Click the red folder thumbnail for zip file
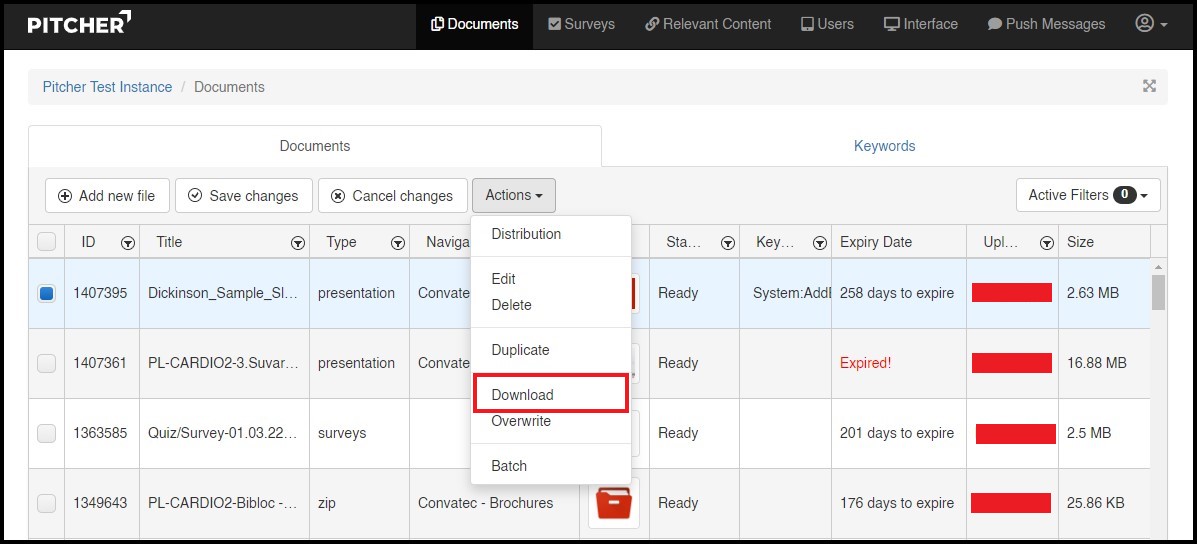1197x544 pixels. 613,503
